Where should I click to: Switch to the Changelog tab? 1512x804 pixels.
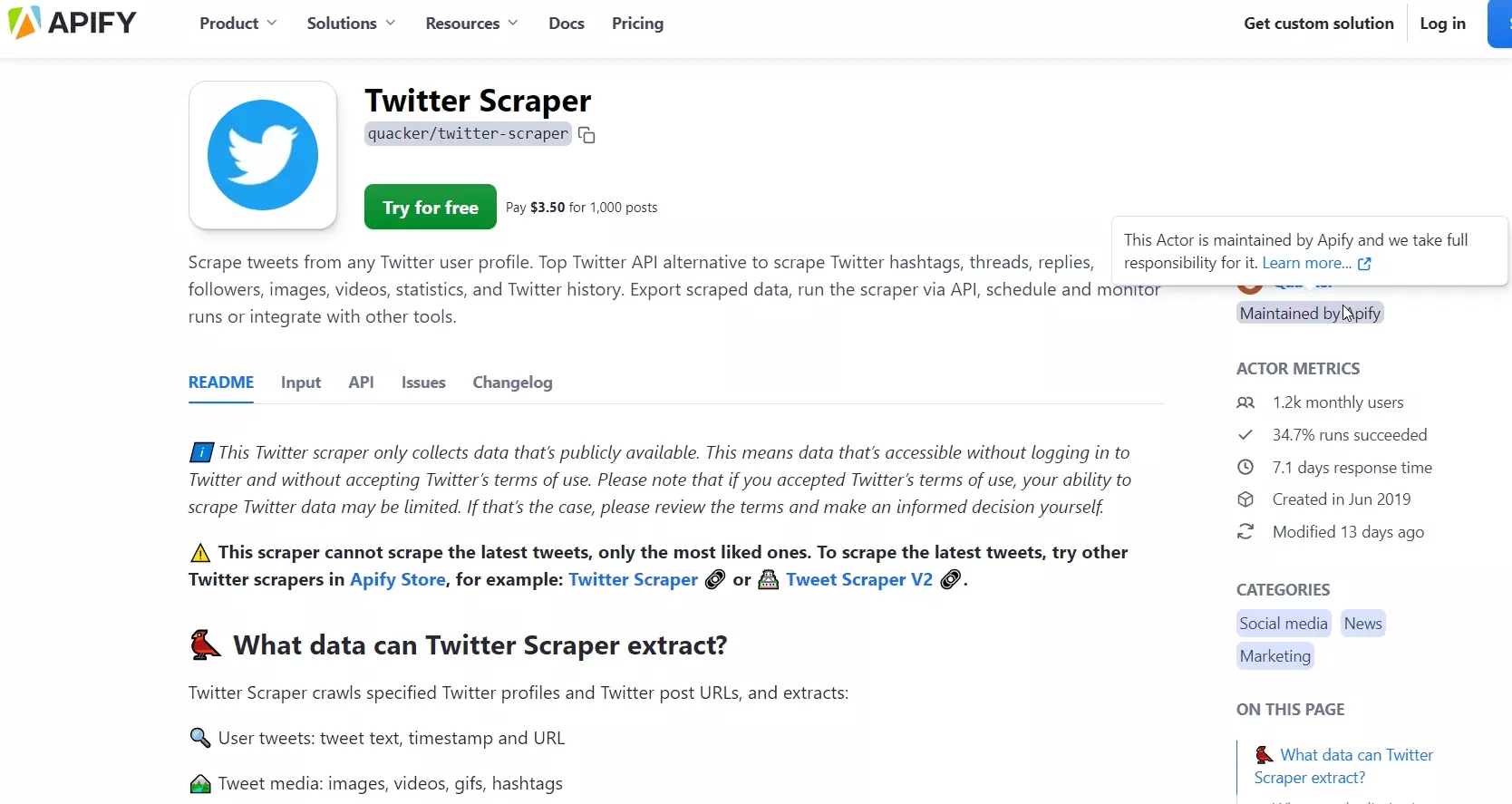pos(512,383)
